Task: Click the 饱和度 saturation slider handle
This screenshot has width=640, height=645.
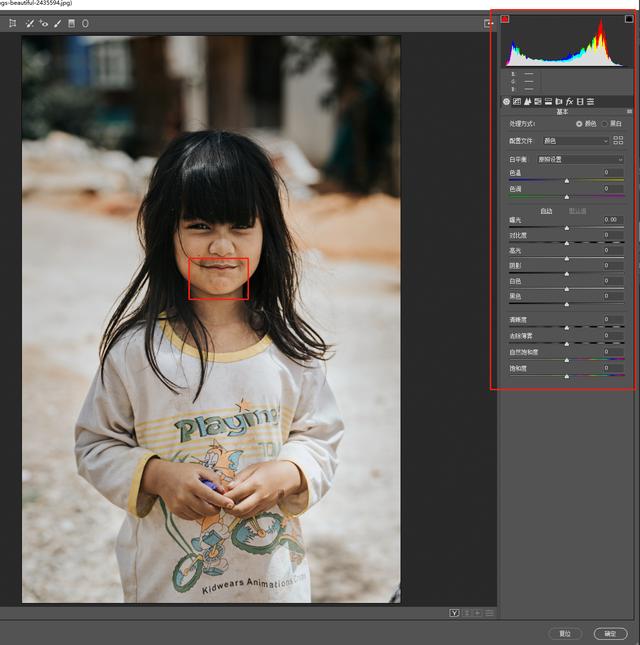Action: tap(567, 376)
